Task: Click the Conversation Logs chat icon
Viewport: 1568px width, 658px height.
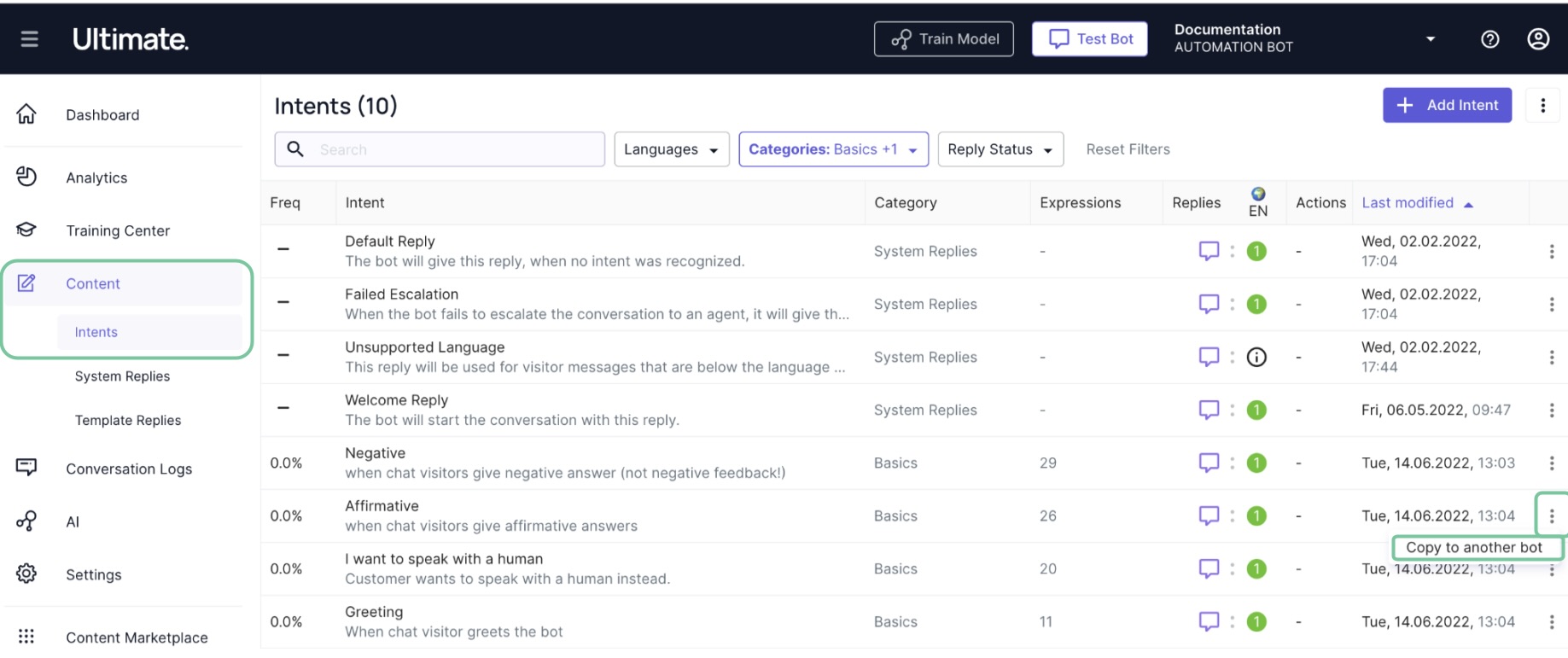Action: pos(26,468)
